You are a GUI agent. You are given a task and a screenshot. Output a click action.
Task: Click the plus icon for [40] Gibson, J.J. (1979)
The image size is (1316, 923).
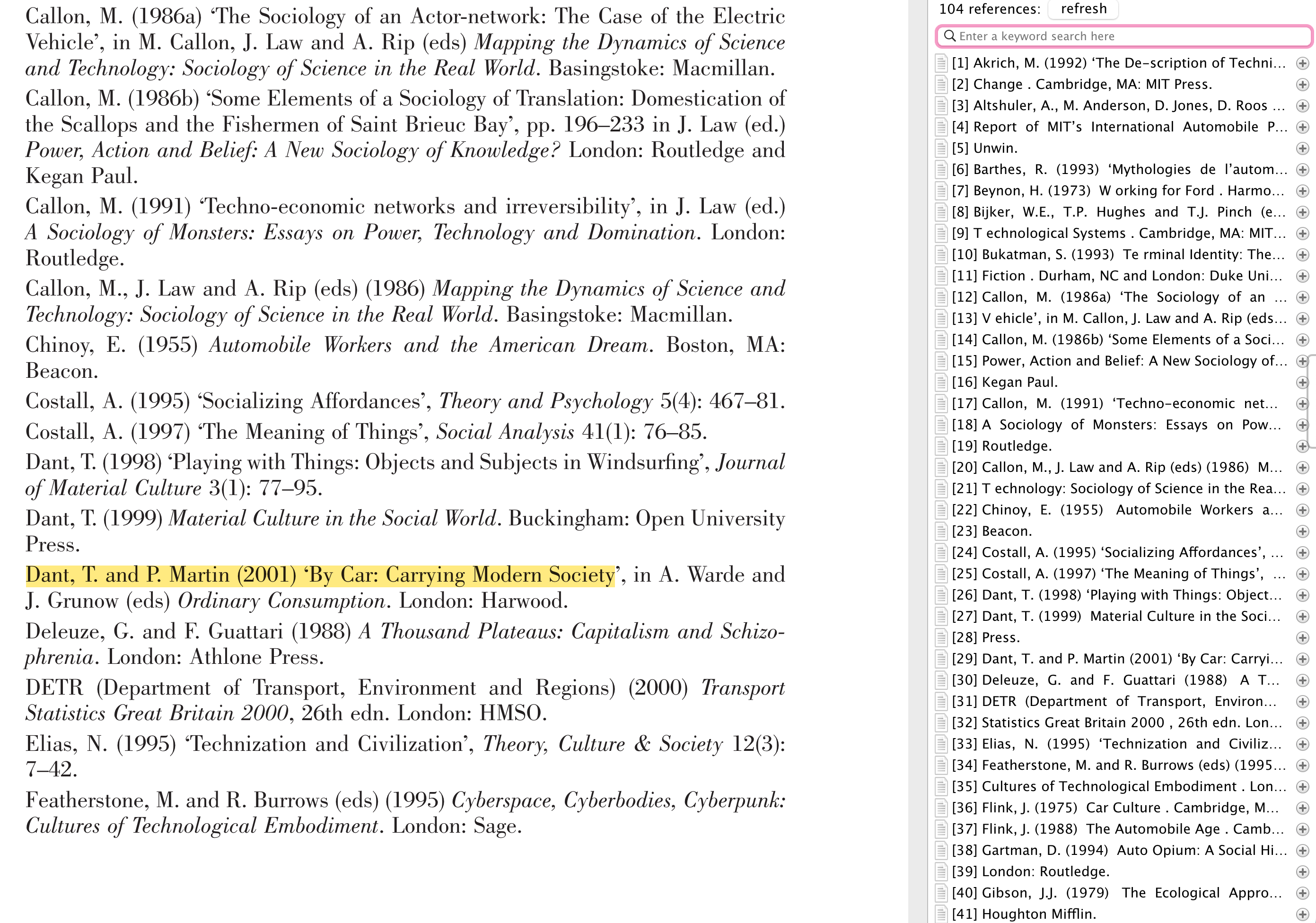coord(1302,893)
